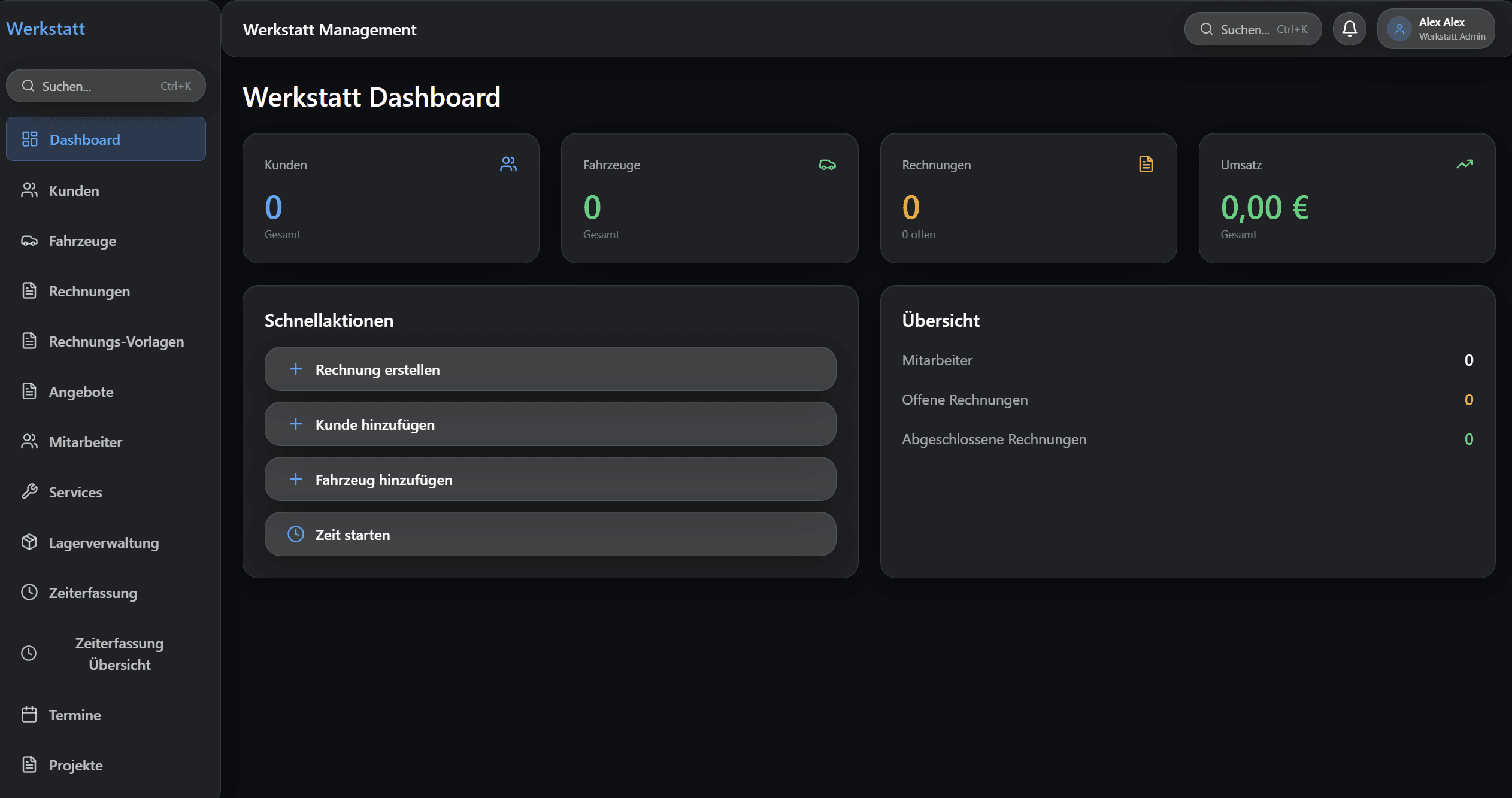Click the Fahrzeuge card car icon
Screen dimensions: 1512x798
click(827, 165)
